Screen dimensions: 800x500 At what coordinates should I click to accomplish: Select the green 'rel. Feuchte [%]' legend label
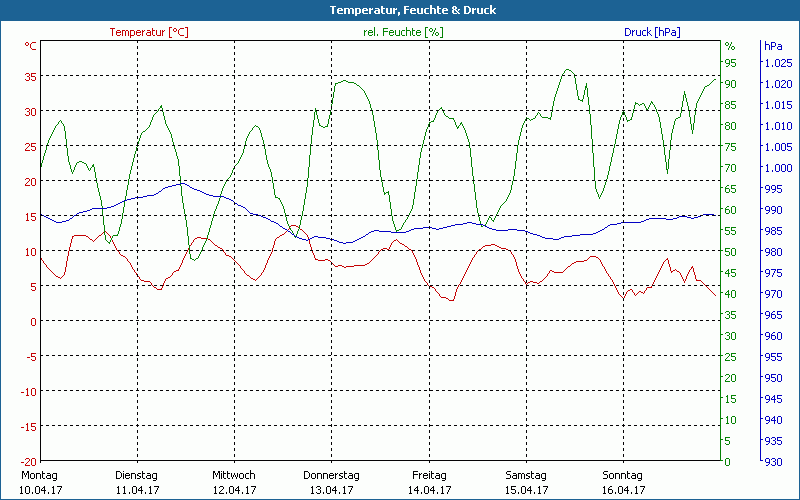click(x=403, y=32)
